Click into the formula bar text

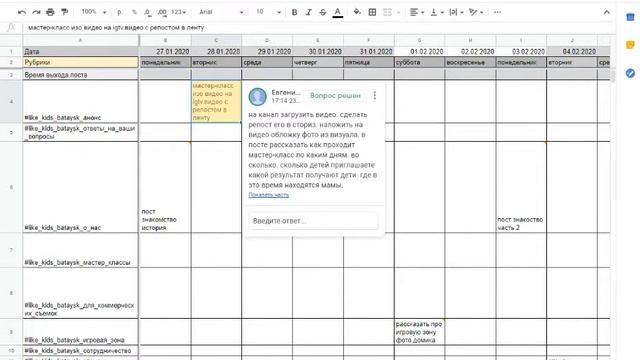pyautogui.click(x=116, y=27)
